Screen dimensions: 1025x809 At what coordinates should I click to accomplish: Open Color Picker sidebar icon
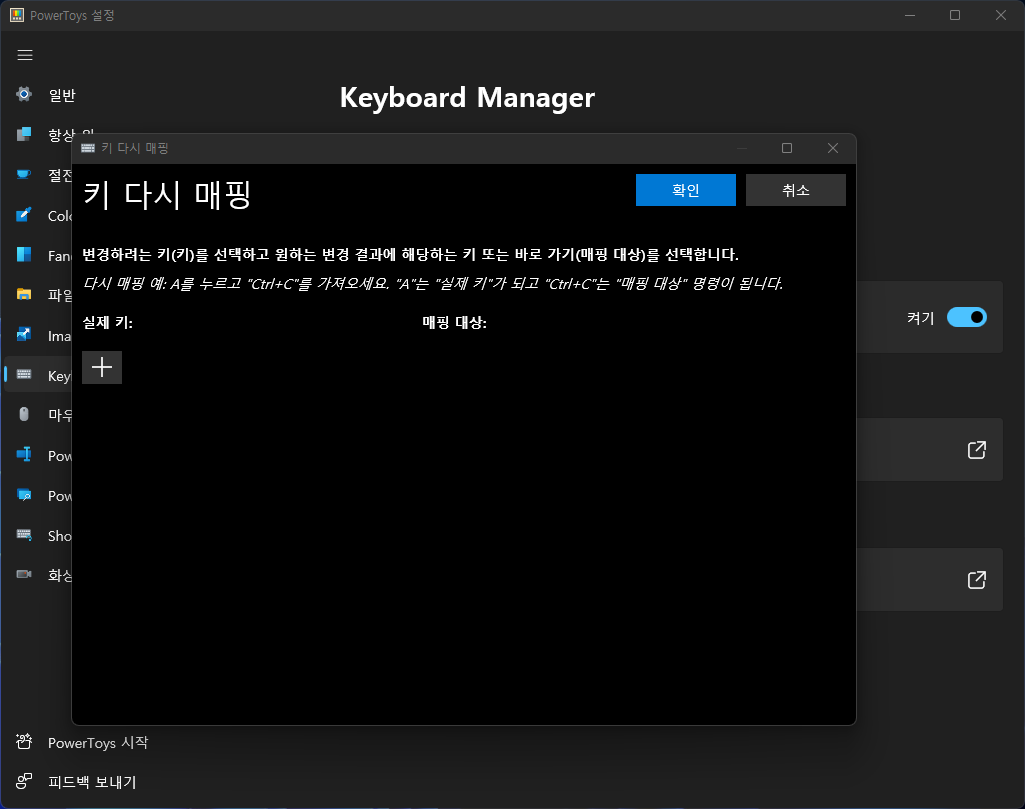coord(24,214)
